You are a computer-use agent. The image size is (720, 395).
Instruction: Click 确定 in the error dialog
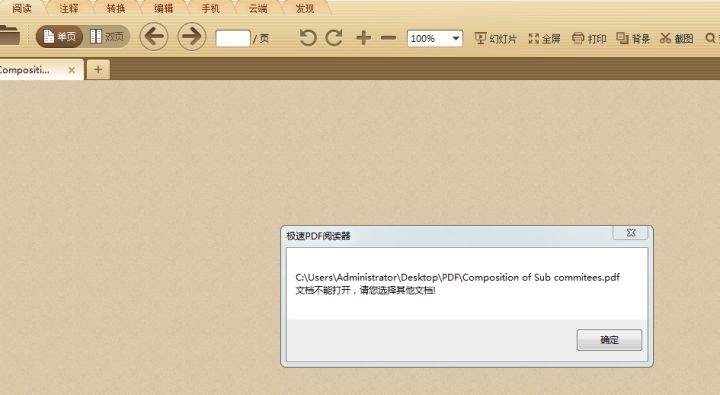tap(609, 340)
